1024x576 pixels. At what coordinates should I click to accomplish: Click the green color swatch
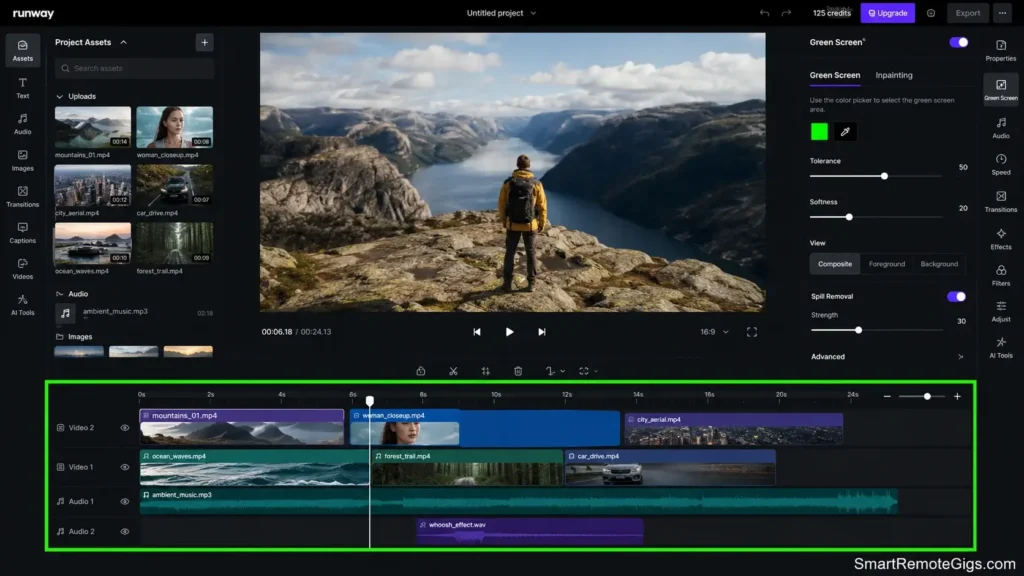(819, 132)
